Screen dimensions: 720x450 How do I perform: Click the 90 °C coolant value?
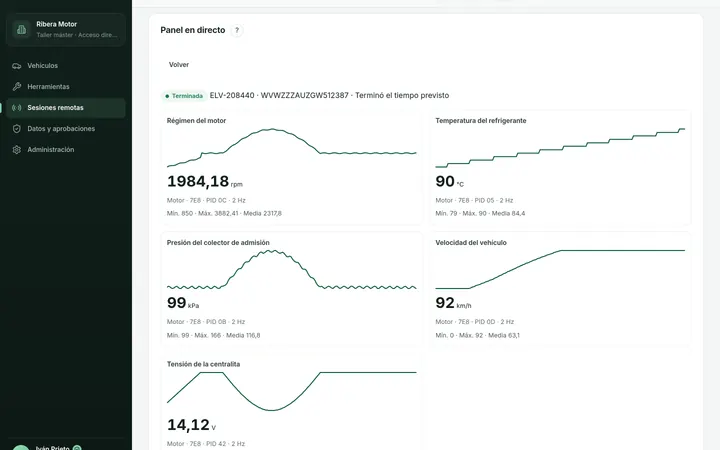click(x=450, y=182)
